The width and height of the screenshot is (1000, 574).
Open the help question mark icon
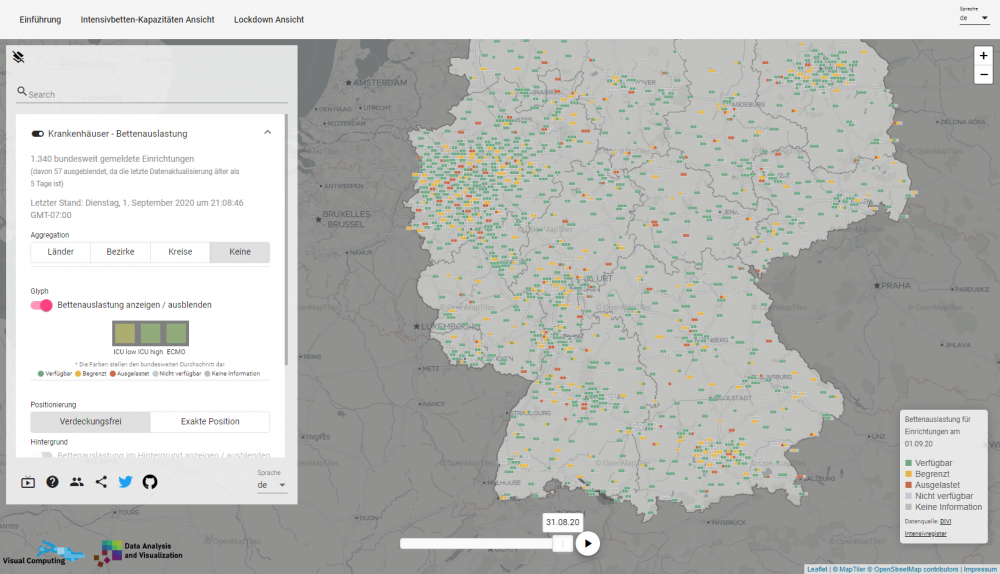[x=52, y=482]
